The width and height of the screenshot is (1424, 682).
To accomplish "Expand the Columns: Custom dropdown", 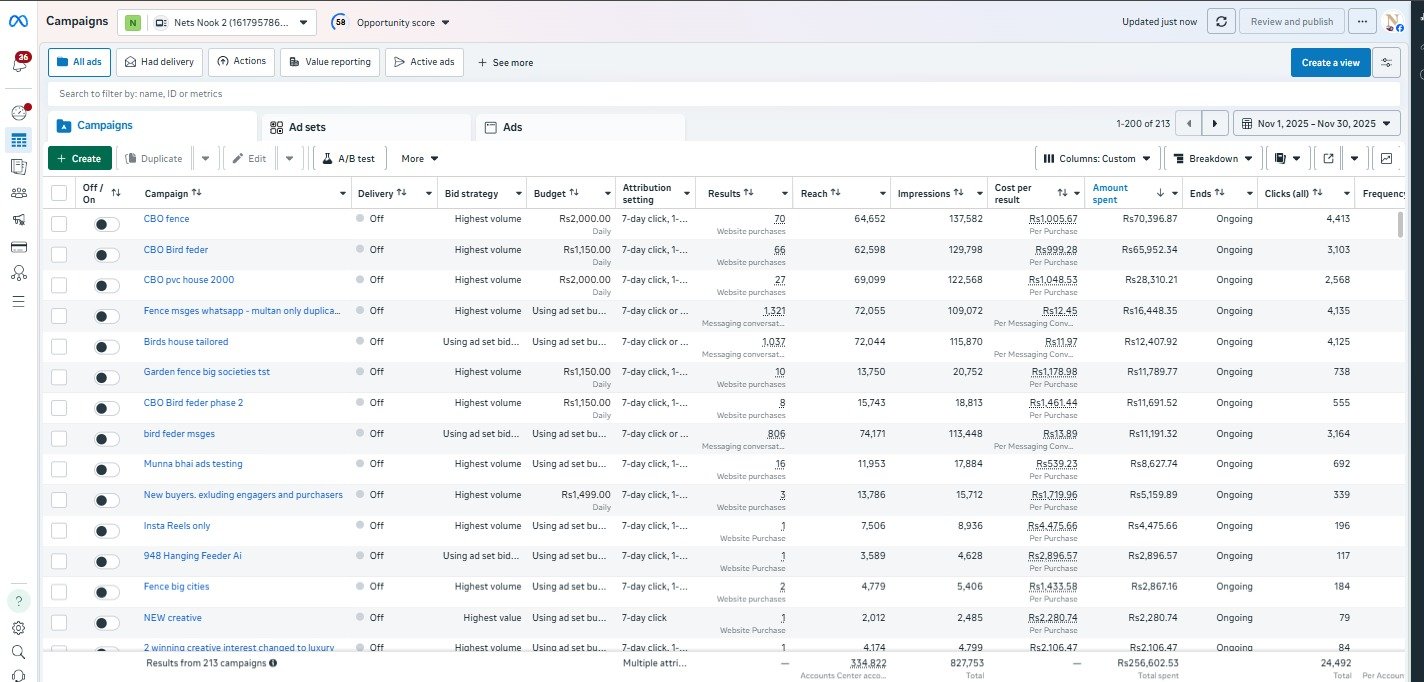I will click(1096, 158).
